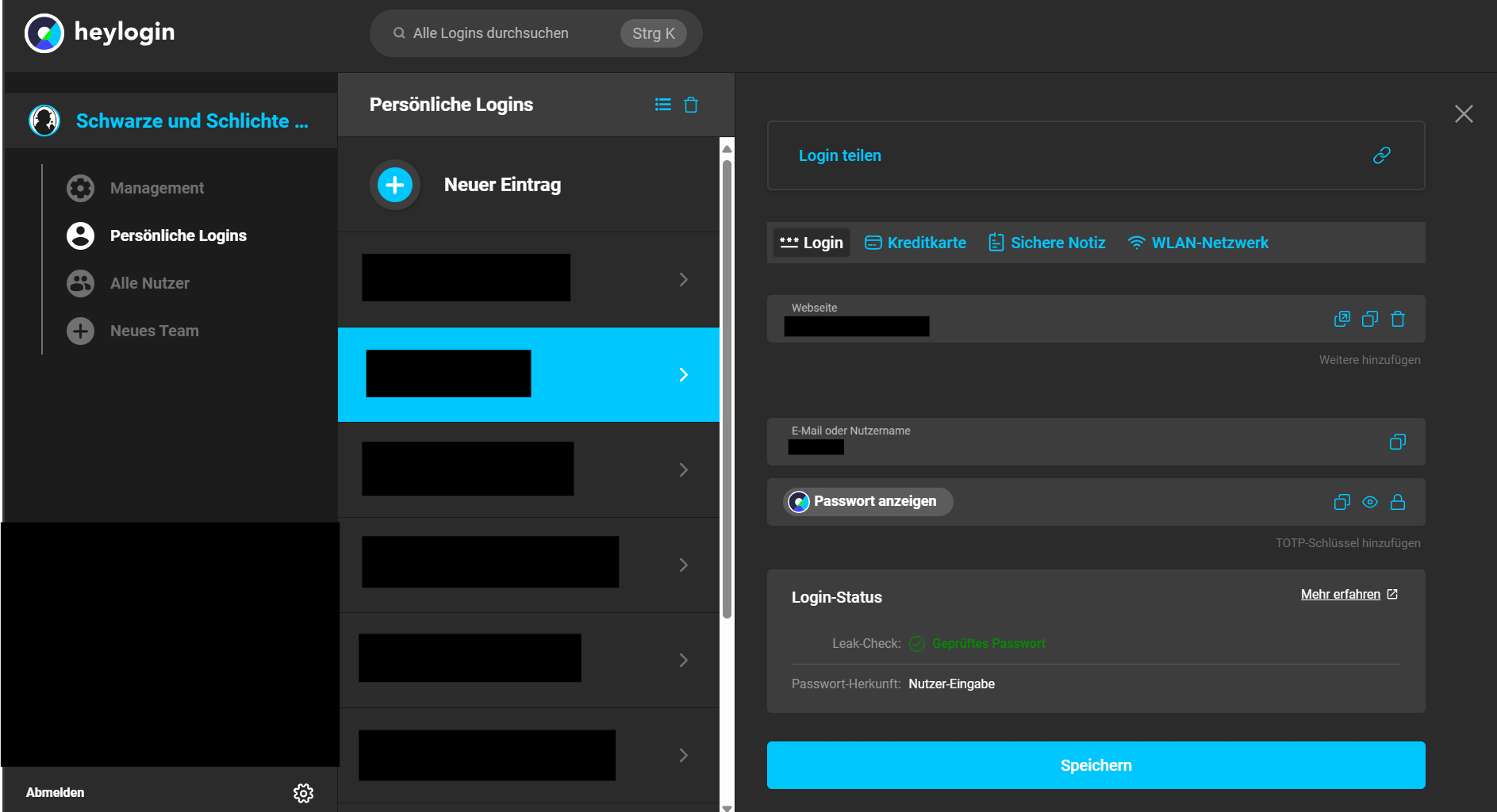Select the WLAN-Netzwerk tab
The height and width of the screenshot is (812, 1497).
pos(1198,243)
